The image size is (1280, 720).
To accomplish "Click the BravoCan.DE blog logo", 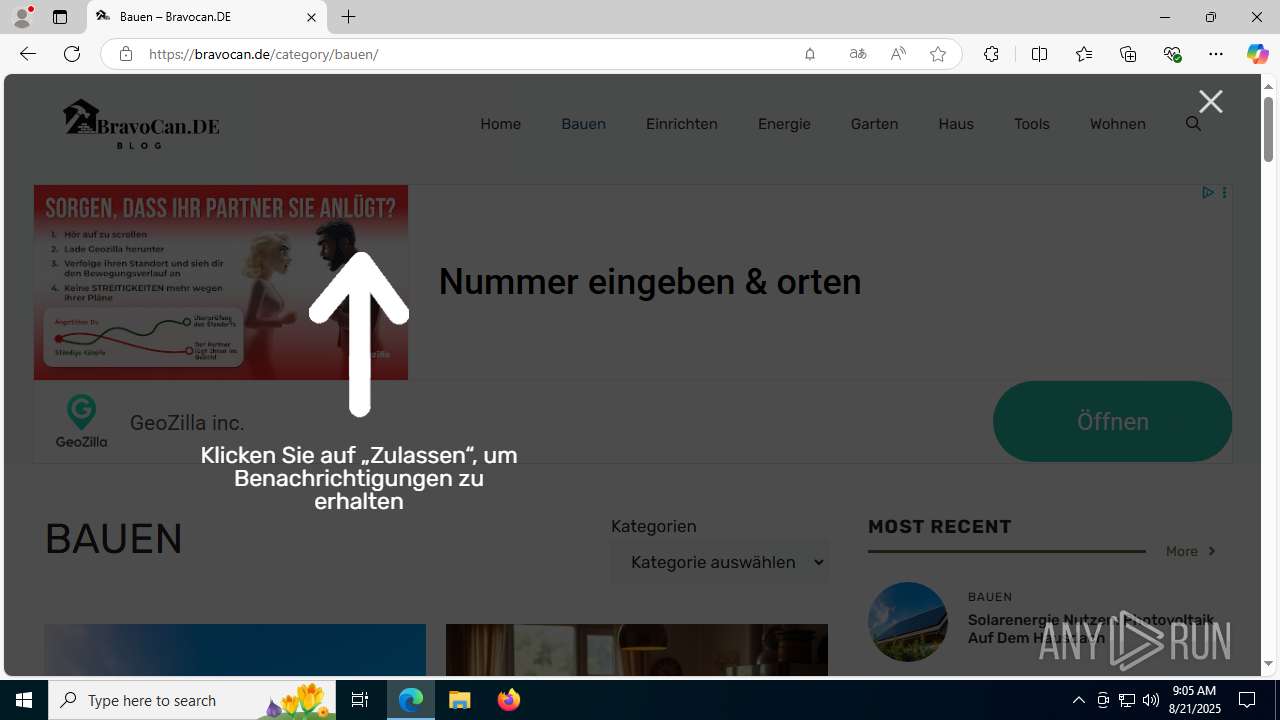I will [x=140, y=124].
